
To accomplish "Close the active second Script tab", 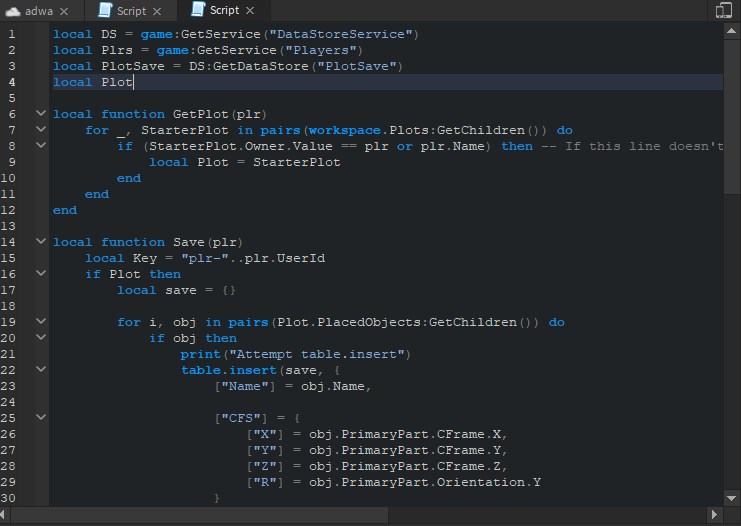I will (x=250, y=10).
